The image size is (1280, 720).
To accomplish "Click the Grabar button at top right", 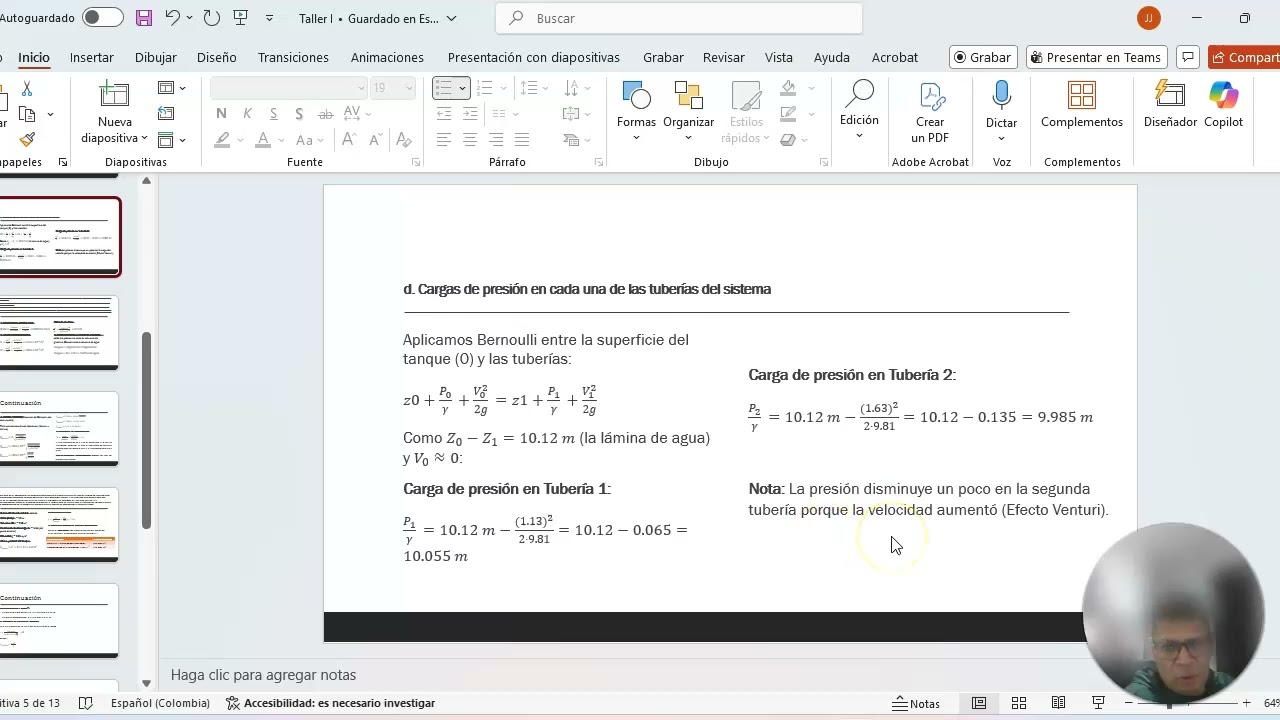I will tap(983, 57).
